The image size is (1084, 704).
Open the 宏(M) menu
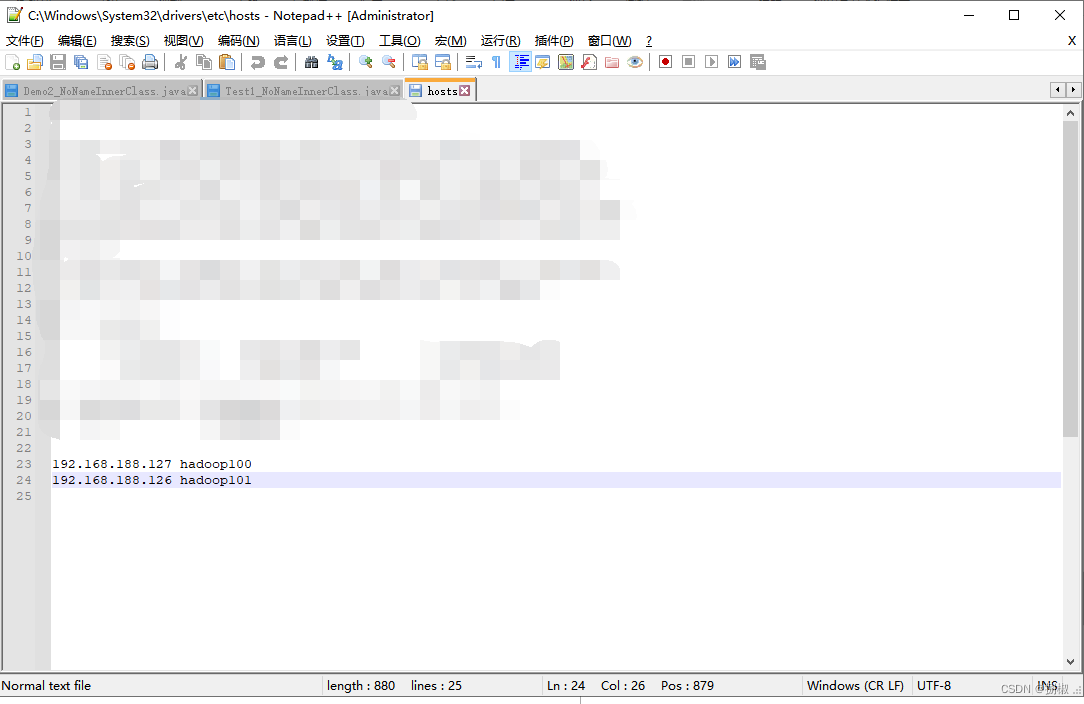450,41
